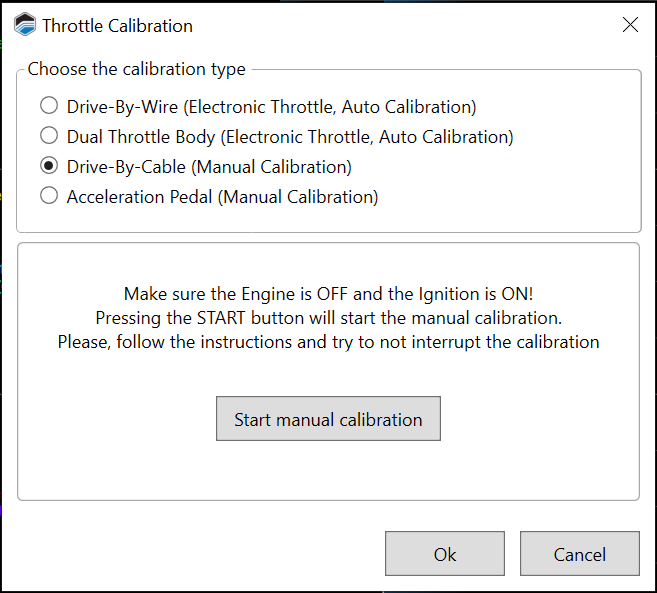Select the Drive-By-Wire radio button
This screenshot has height=593, width=657.
pyautogui.click(x=49, y=106)
